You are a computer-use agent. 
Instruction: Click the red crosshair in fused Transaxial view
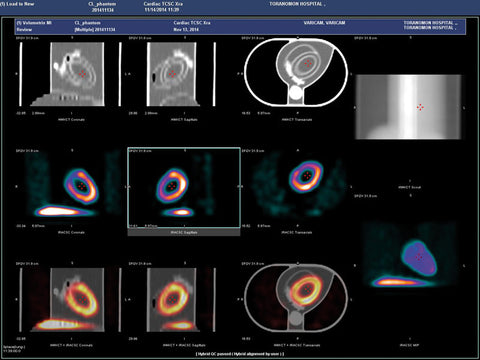coord(307,290)
